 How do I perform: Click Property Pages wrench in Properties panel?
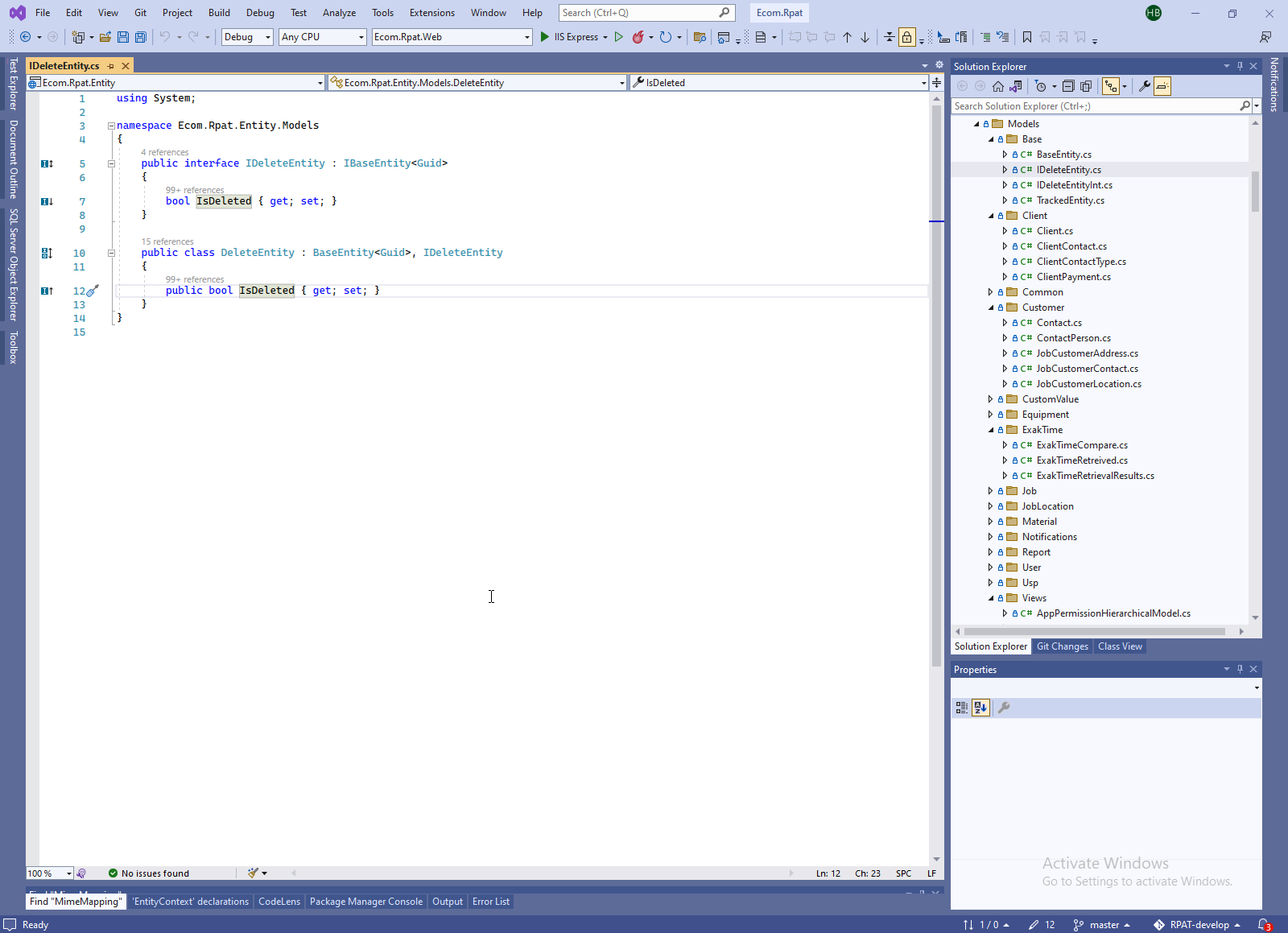click(1004, 708)
